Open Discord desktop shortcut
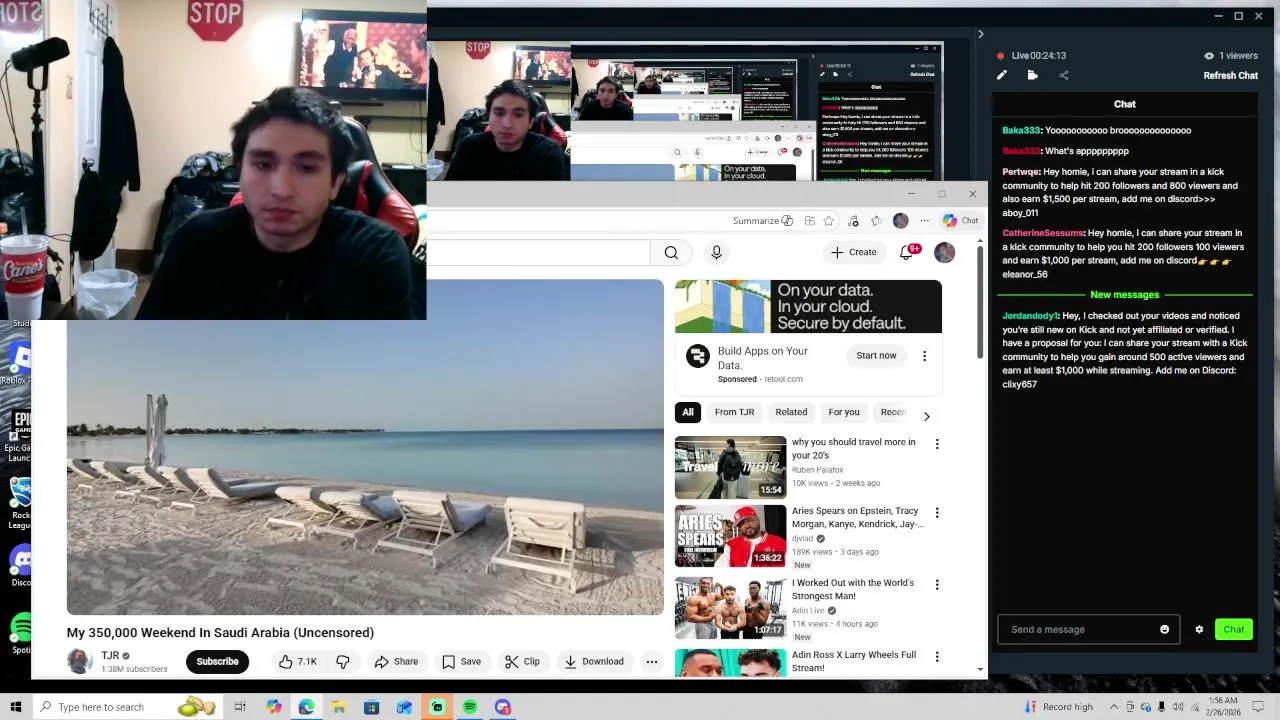 click(20, 566)
